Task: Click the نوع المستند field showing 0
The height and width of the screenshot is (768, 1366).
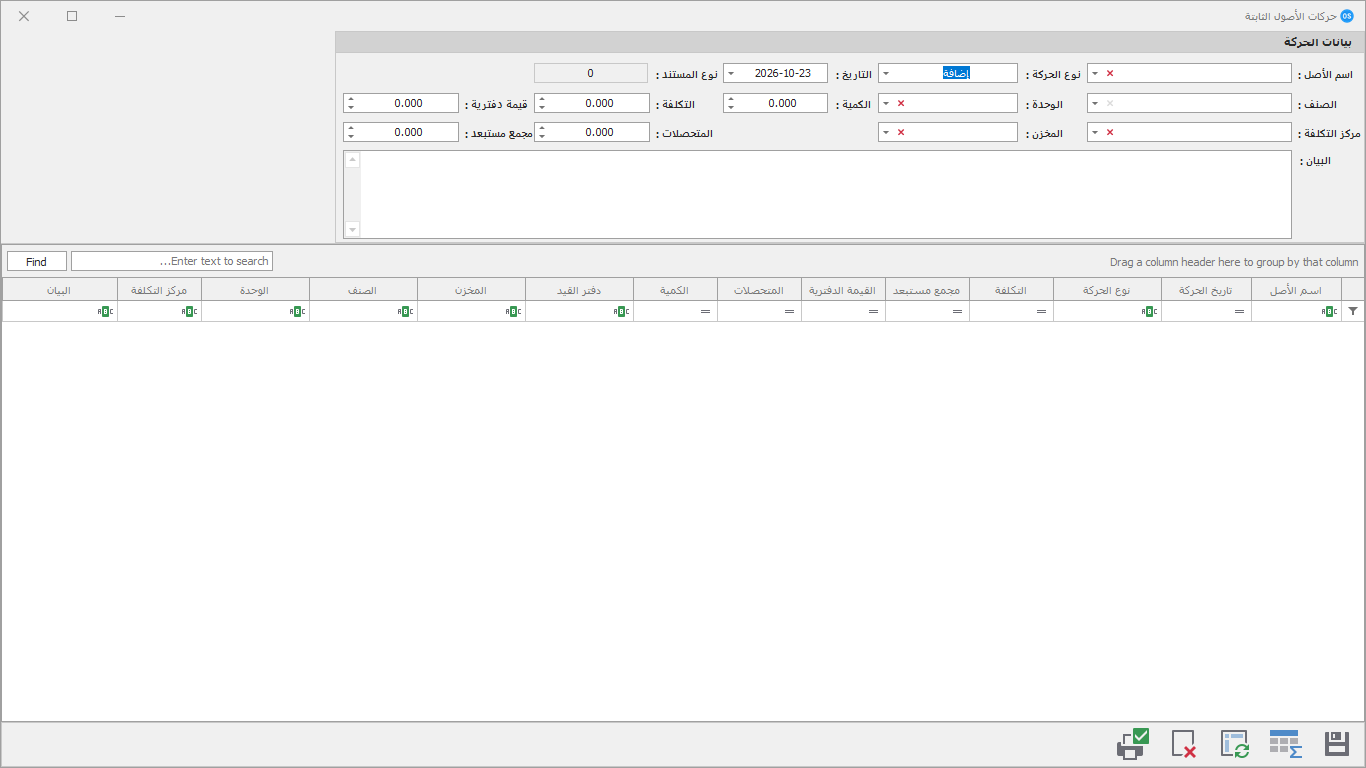Action: [591, 74]
